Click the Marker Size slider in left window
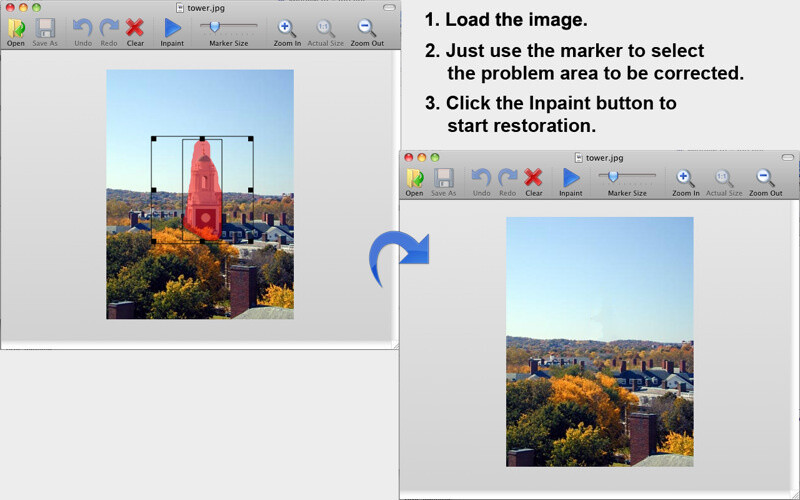 (x=229, y=26)
